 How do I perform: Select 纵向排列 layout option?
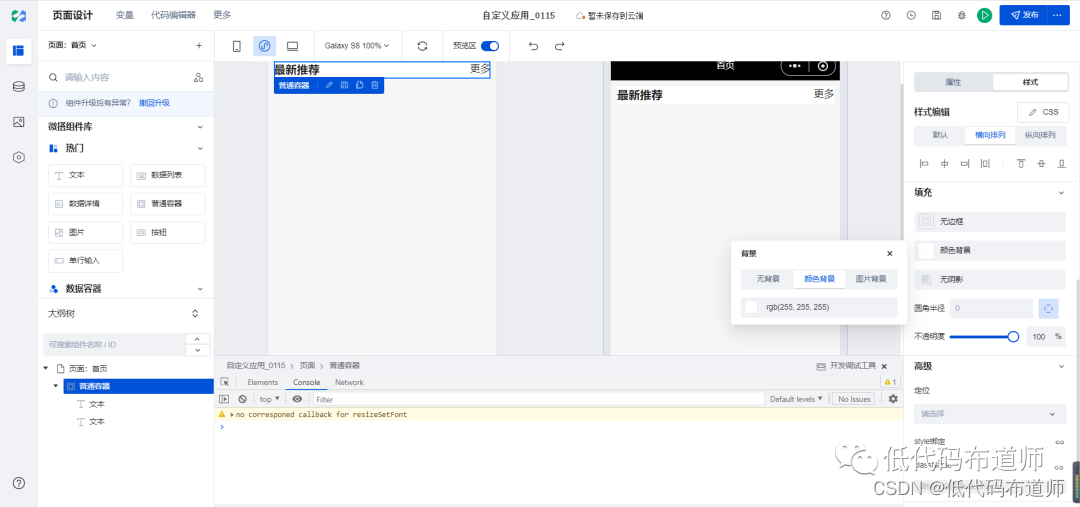point(1040,135)
